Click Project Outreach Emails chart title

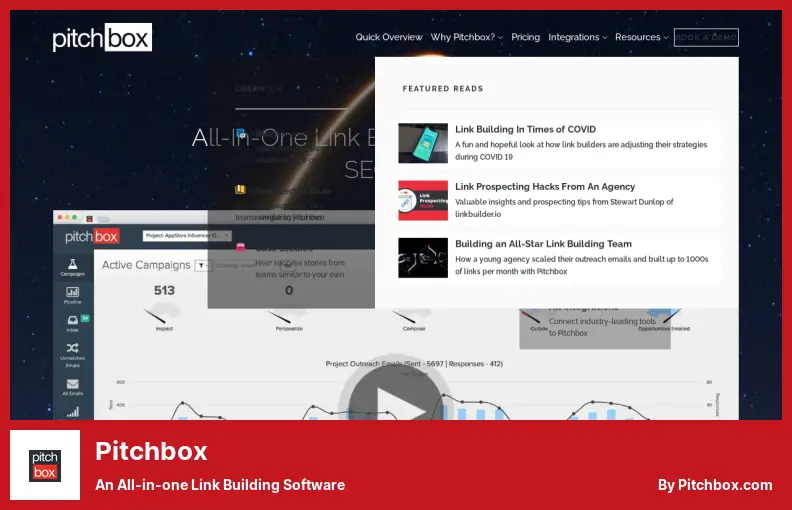[x=414, y=364]
